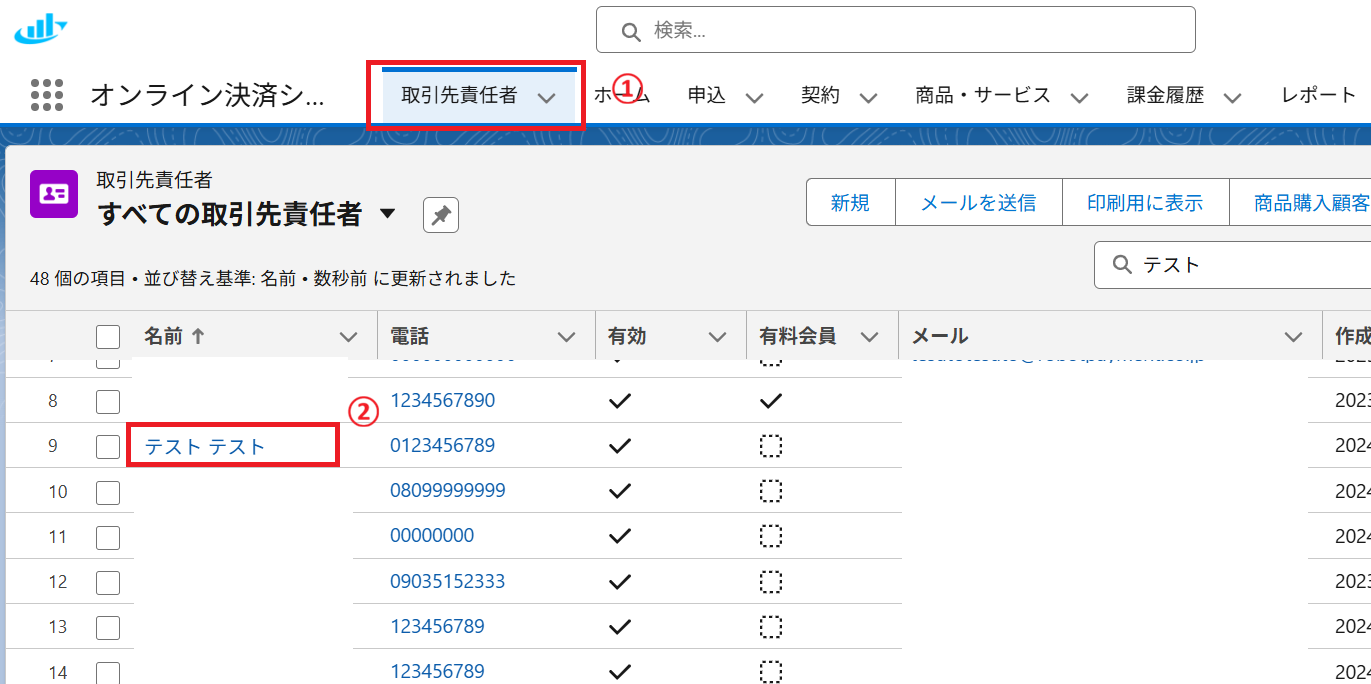Click the 新規 button
This screenshot has height=684, width=1371.
[x=850, y=203]
